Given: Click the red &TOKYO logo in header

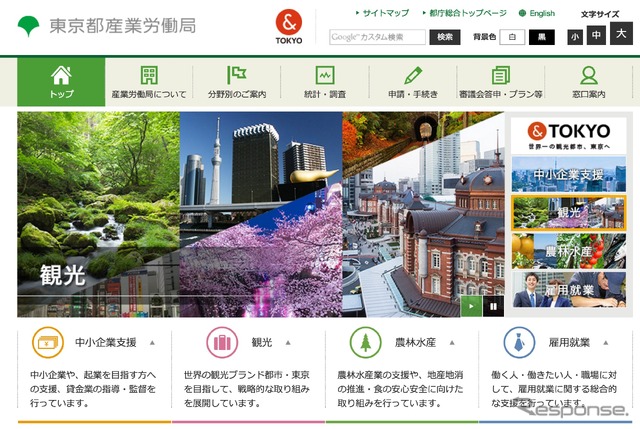Looking at the screenshot, I should click(289, 27).
